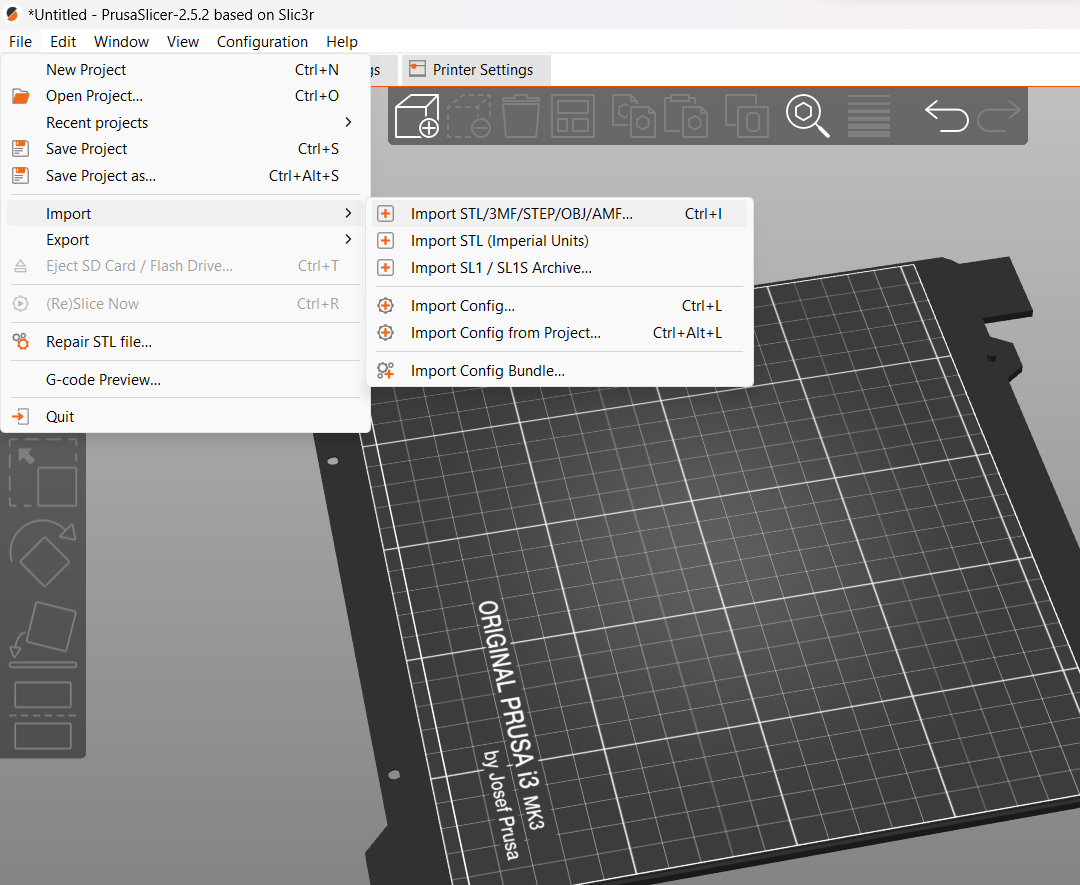This screenshot has width=1080, height=885.
Task: Open the Configuration menu
Action: pos(262,41)
